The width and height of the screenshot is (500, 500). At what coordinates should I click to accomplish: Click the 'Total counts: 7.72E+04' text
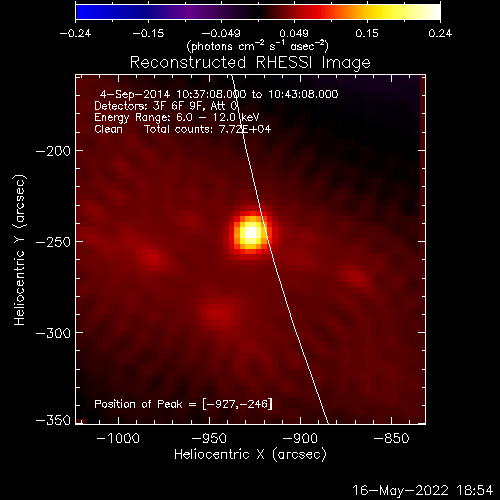click(208, 129)
